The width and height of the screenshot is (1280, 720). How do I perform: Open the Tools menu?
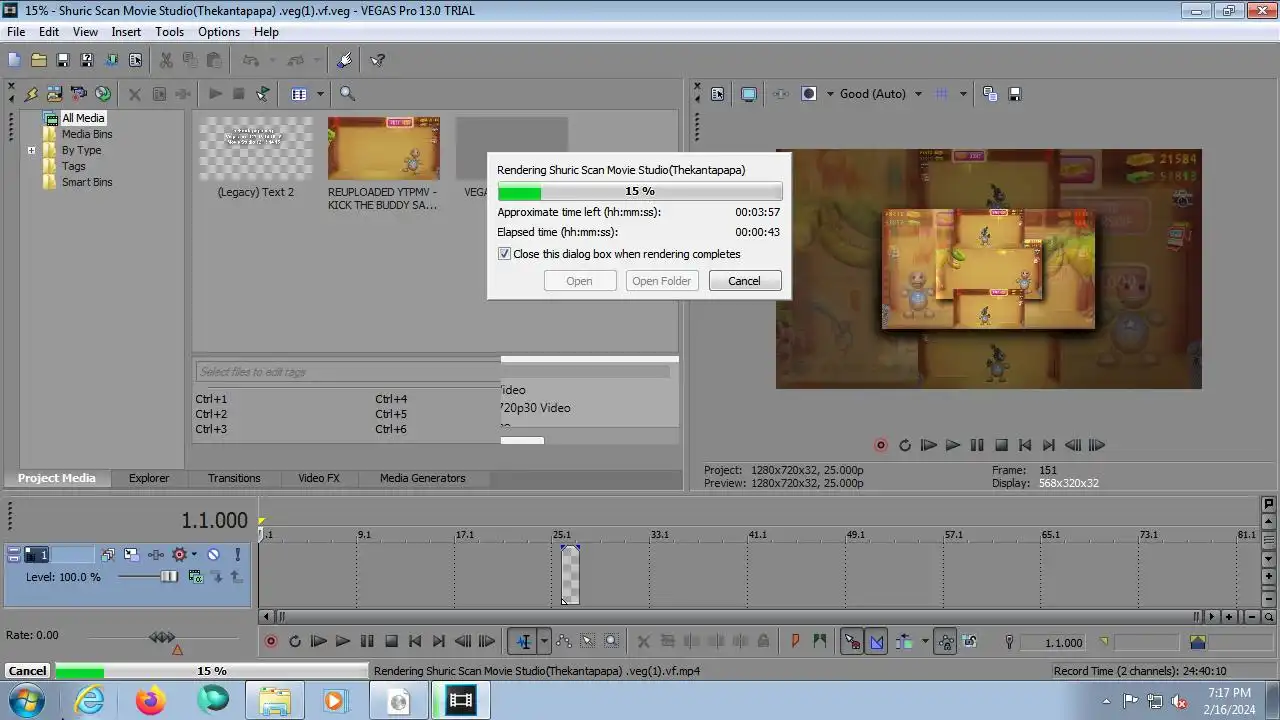[x=169, y=32]
